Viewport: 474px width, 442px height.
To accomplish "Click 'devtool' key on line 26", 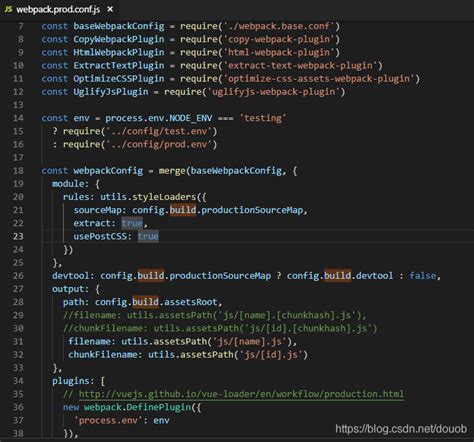I will tap(71, 276).
